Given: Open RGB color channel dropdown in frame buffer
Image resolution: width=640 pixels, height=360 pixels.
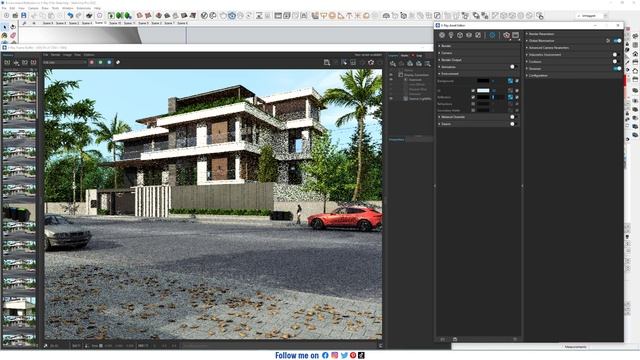Looking at the screenshot, I should pyautogui.click(x=64, y=62).
